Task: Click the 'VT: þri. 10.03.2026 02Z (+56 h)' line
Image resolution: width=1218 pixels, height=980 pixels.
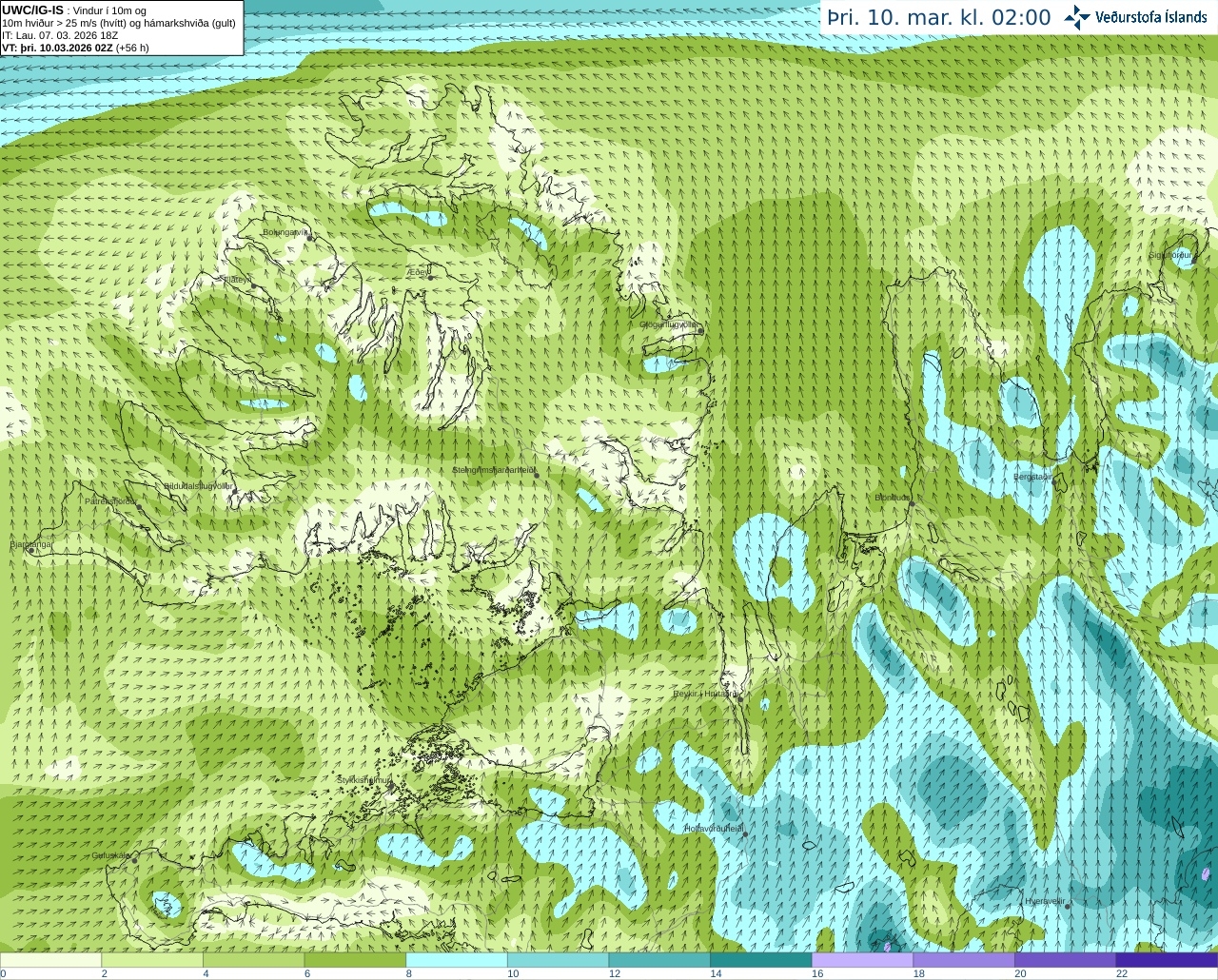Action: pyautogui.click(x=75, y=48)
